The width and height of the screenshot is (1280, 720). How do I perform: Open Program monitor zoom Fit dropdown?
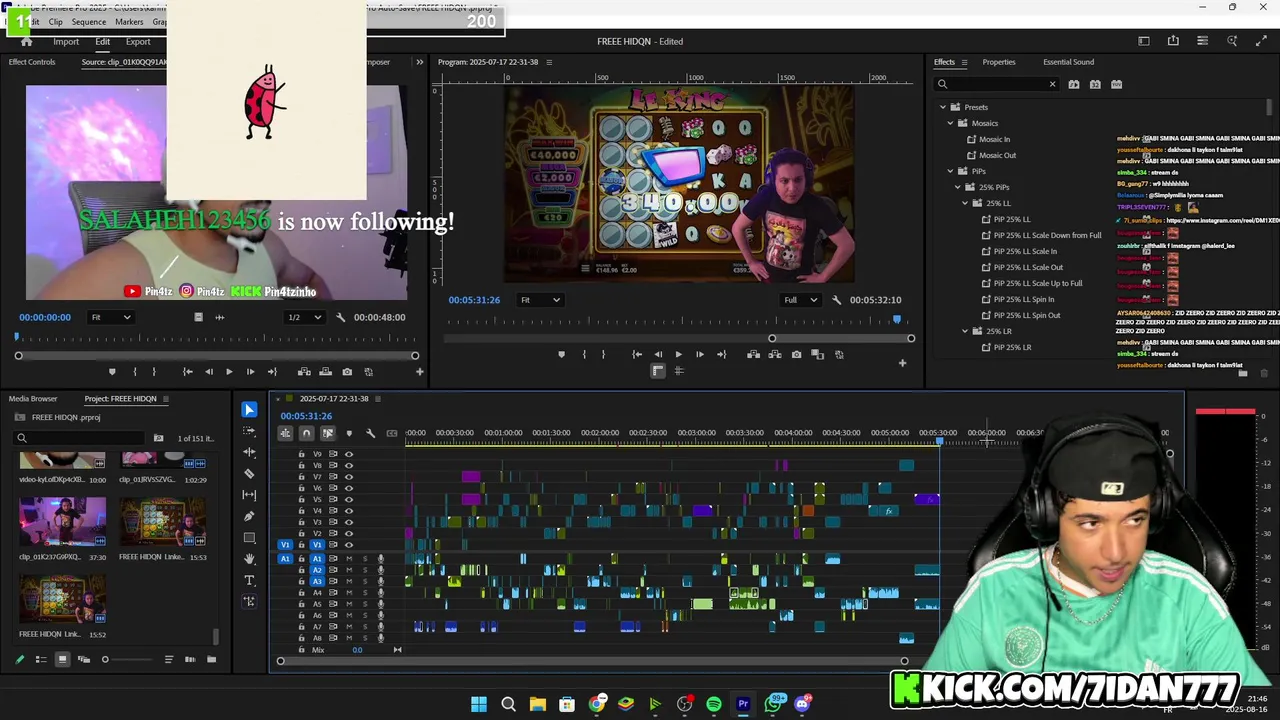(x=539, y=300)
